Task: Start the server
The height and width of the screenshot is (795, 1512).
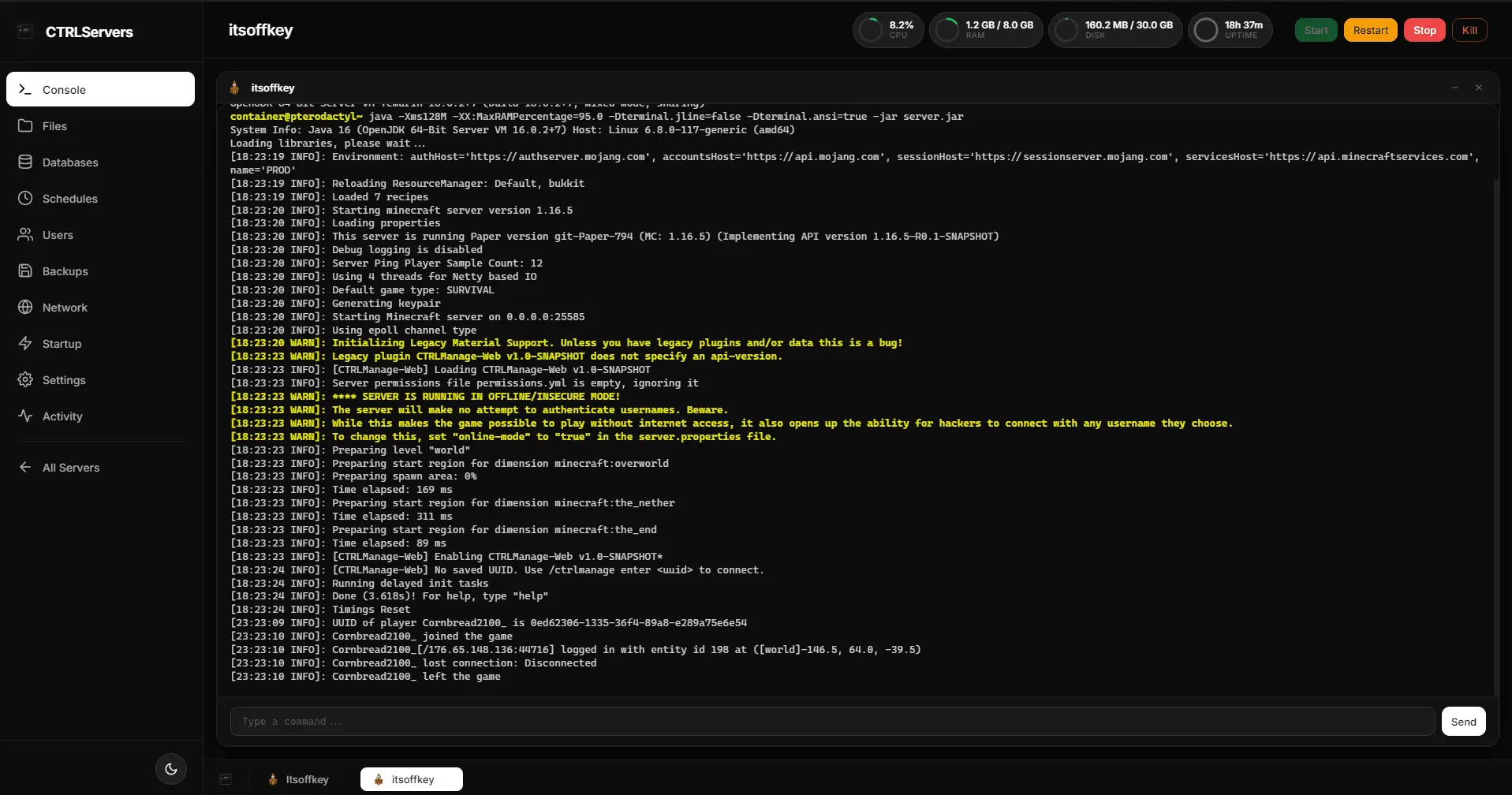Action: click(1316, 30)
